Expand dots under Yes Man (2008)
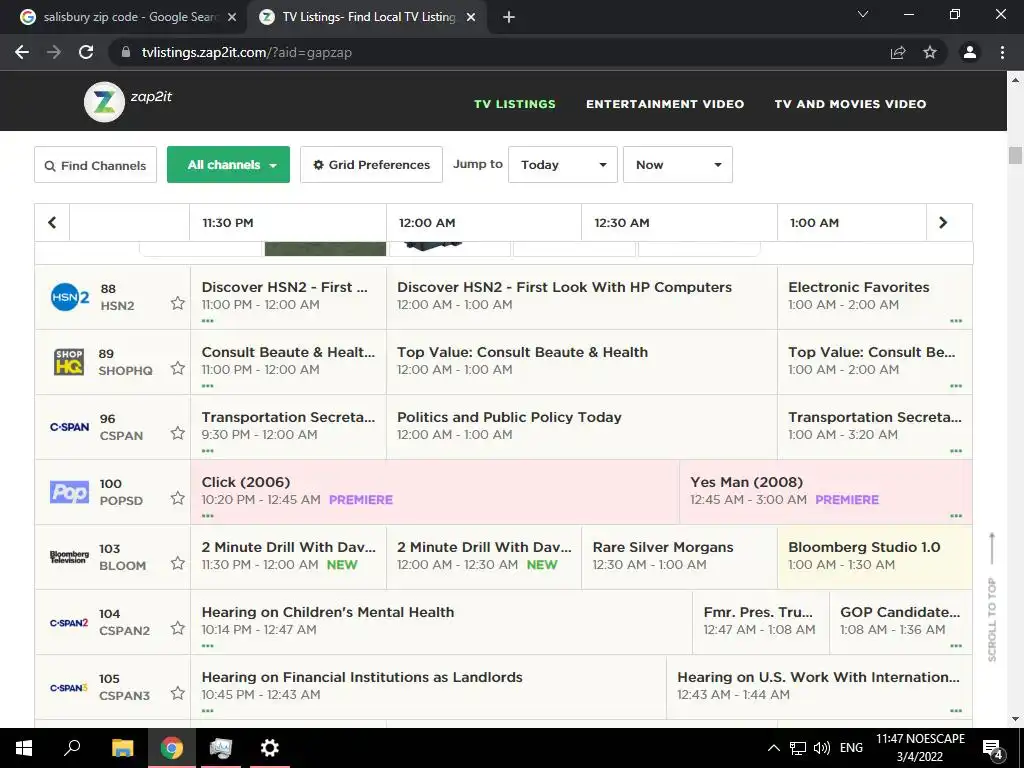This screenshot has width=1024, height=768. pos(956,516)
